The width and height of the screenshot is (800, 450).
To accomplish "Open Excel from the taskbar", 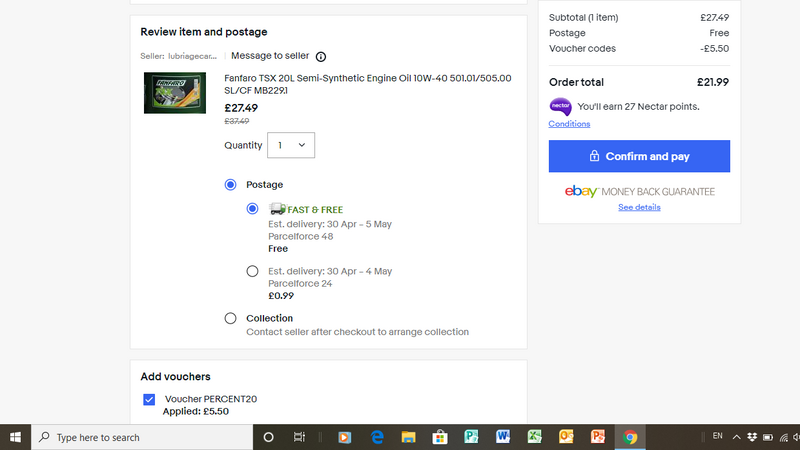I will tap(535, 437).
